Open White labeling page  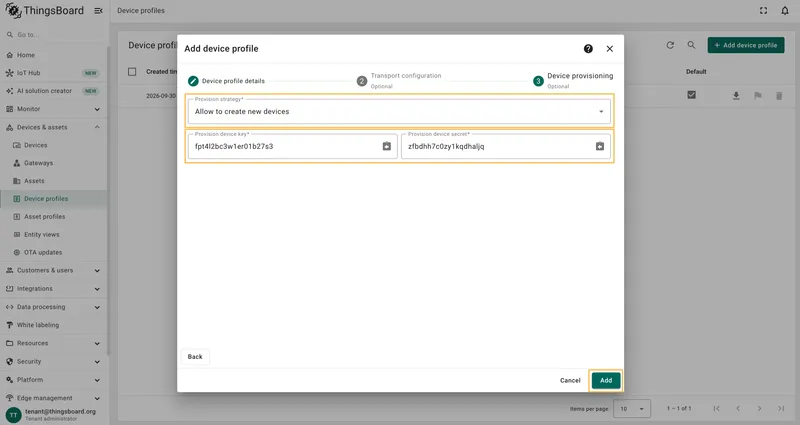click(x=54, y=325)
